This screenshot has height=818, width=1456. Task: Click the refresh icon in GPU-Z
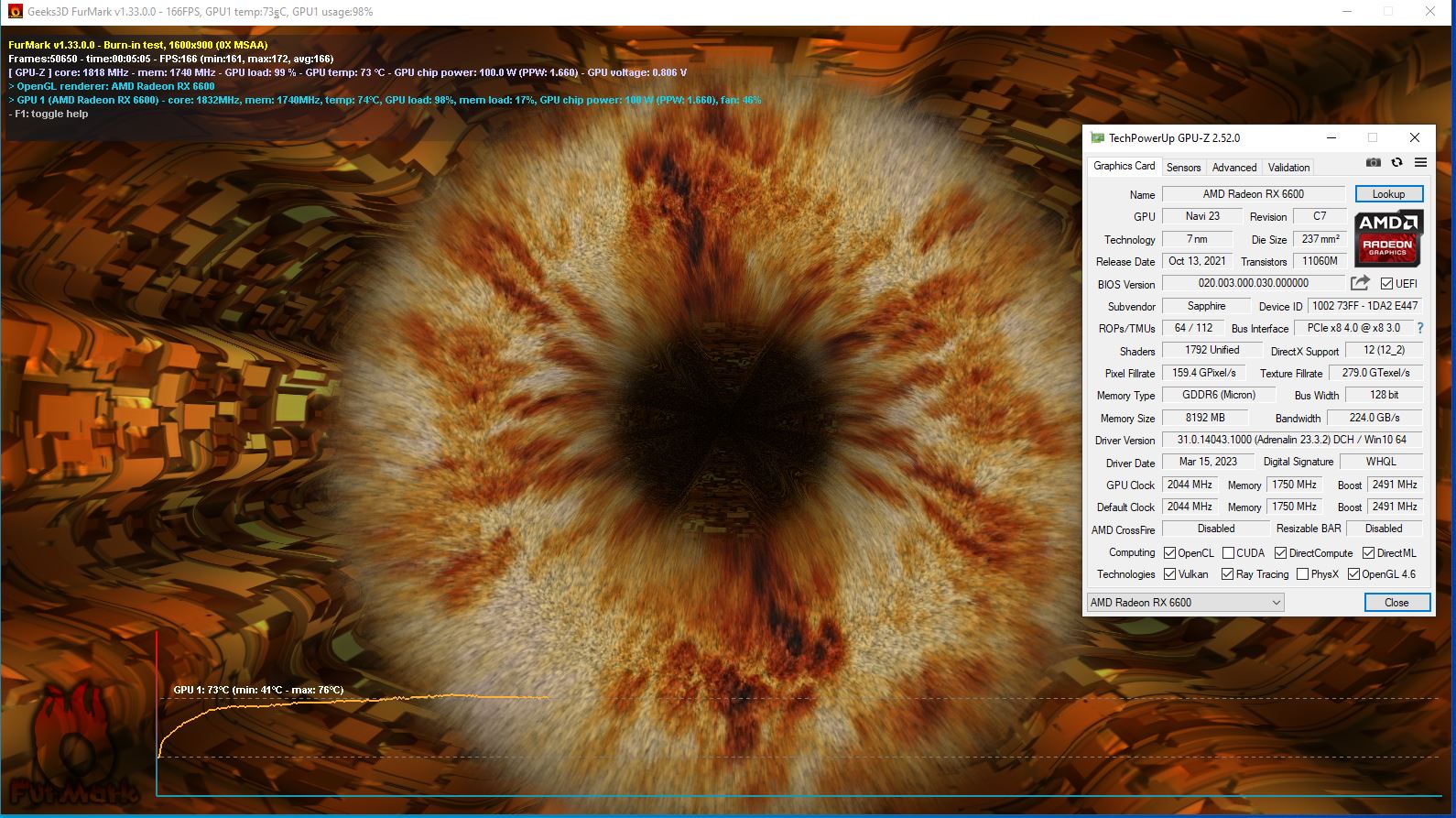1396,163
